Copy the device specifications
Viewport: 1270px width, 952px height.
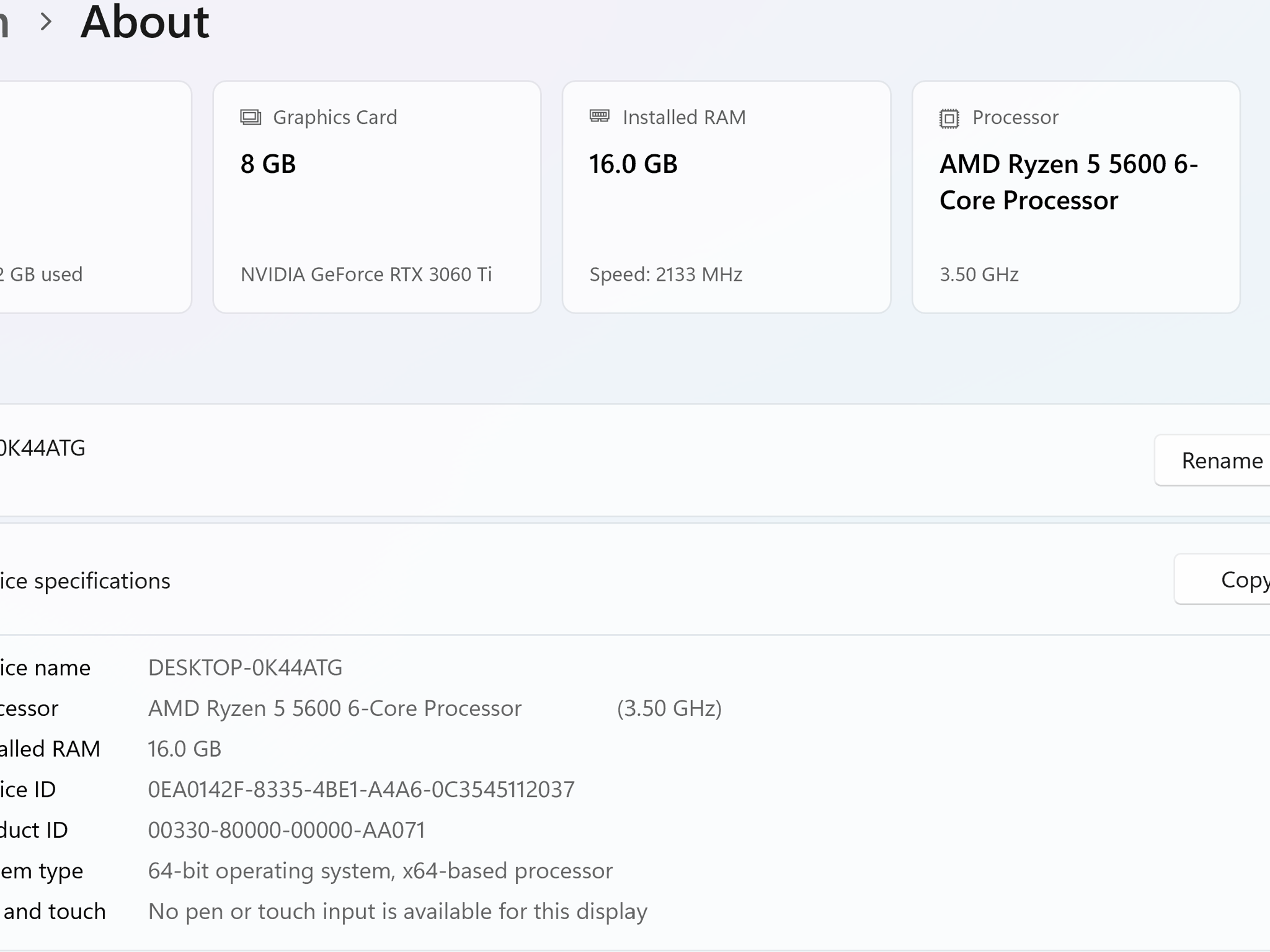tap(1222, 580)
